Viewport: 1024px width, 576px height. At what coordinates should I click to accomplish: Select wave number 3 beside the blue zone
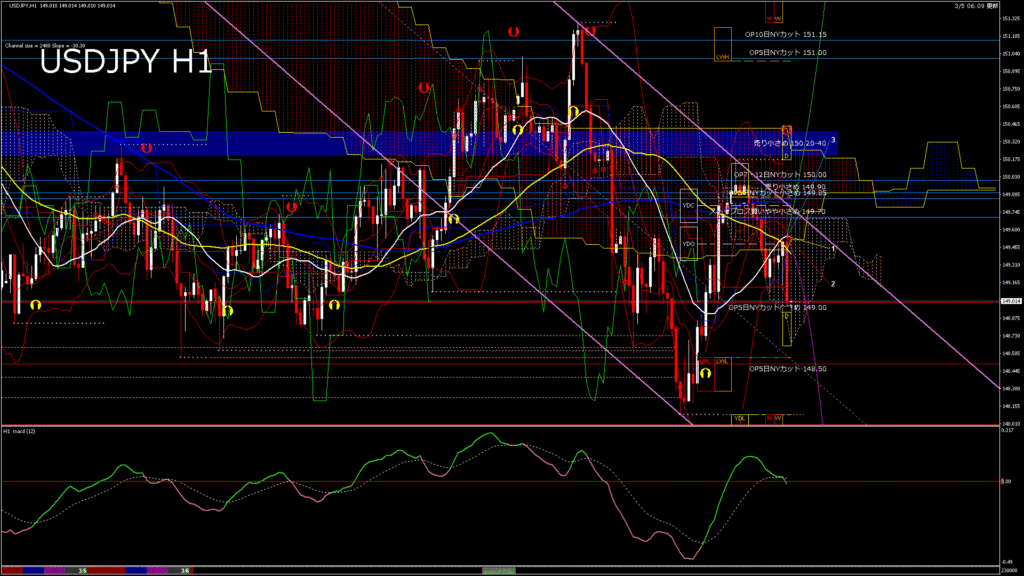click(x=833, y=140)
